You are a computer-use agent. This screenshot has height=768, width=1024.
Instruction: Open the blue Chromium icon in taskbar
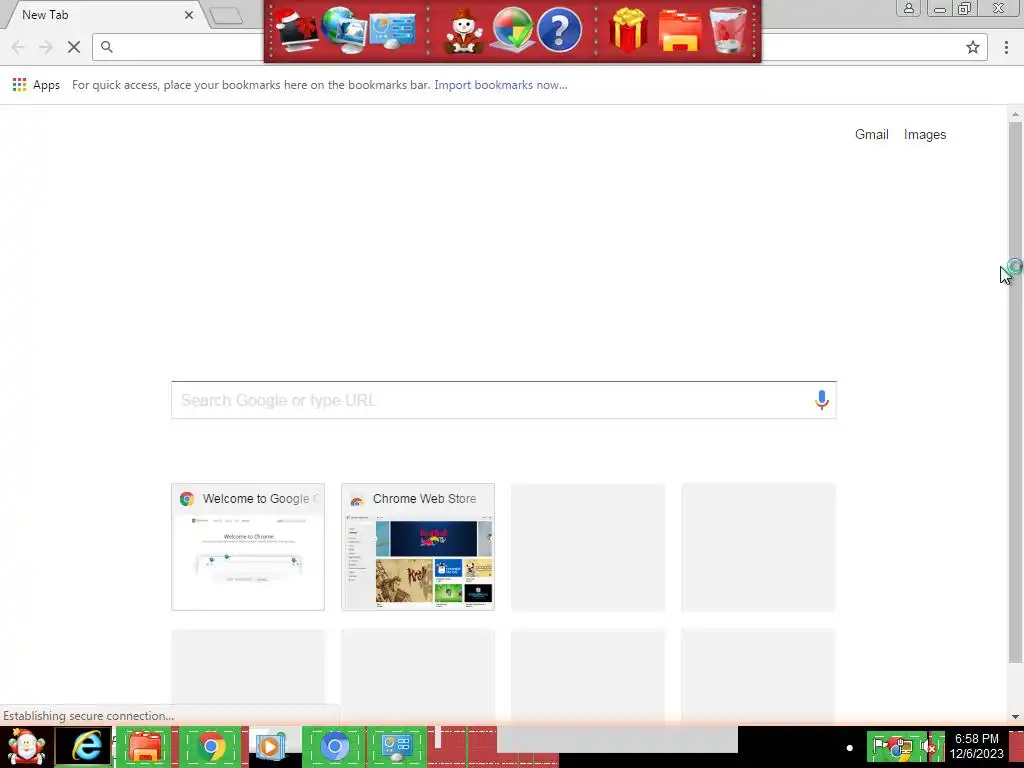pos(334,746)
